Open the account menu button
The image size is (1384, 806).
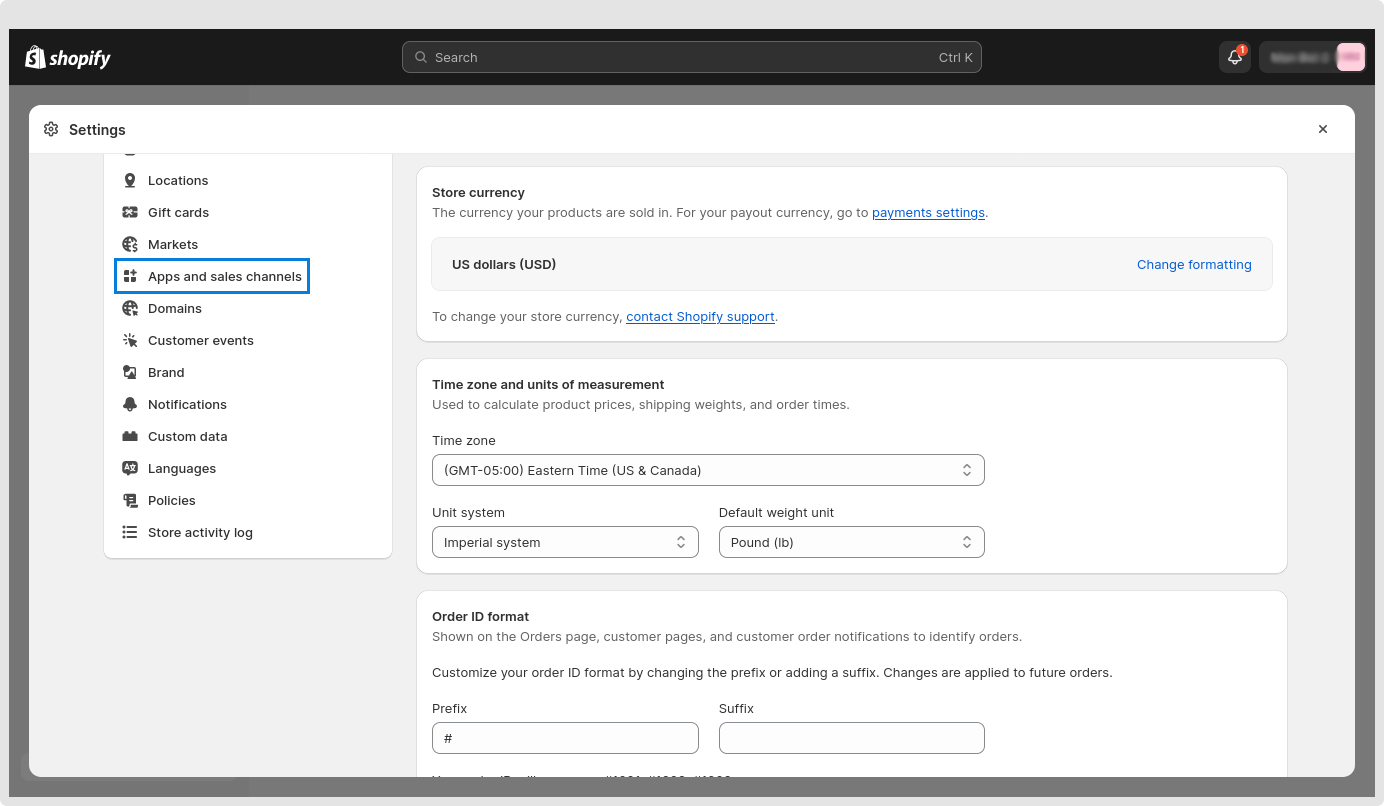1312,57
